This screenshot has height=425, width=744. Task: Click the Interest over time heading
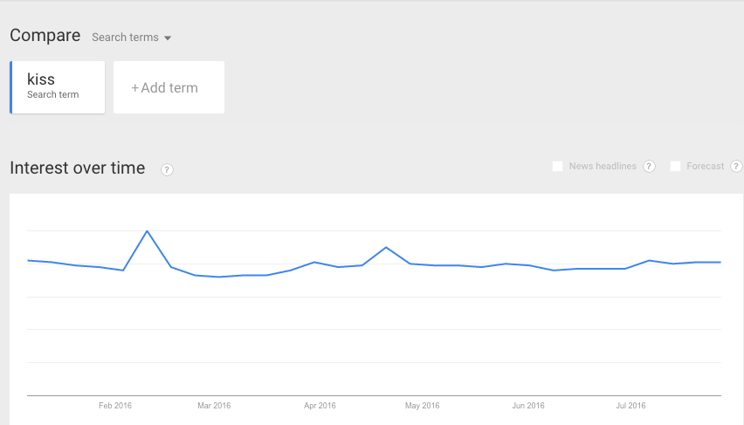point(77,168)
